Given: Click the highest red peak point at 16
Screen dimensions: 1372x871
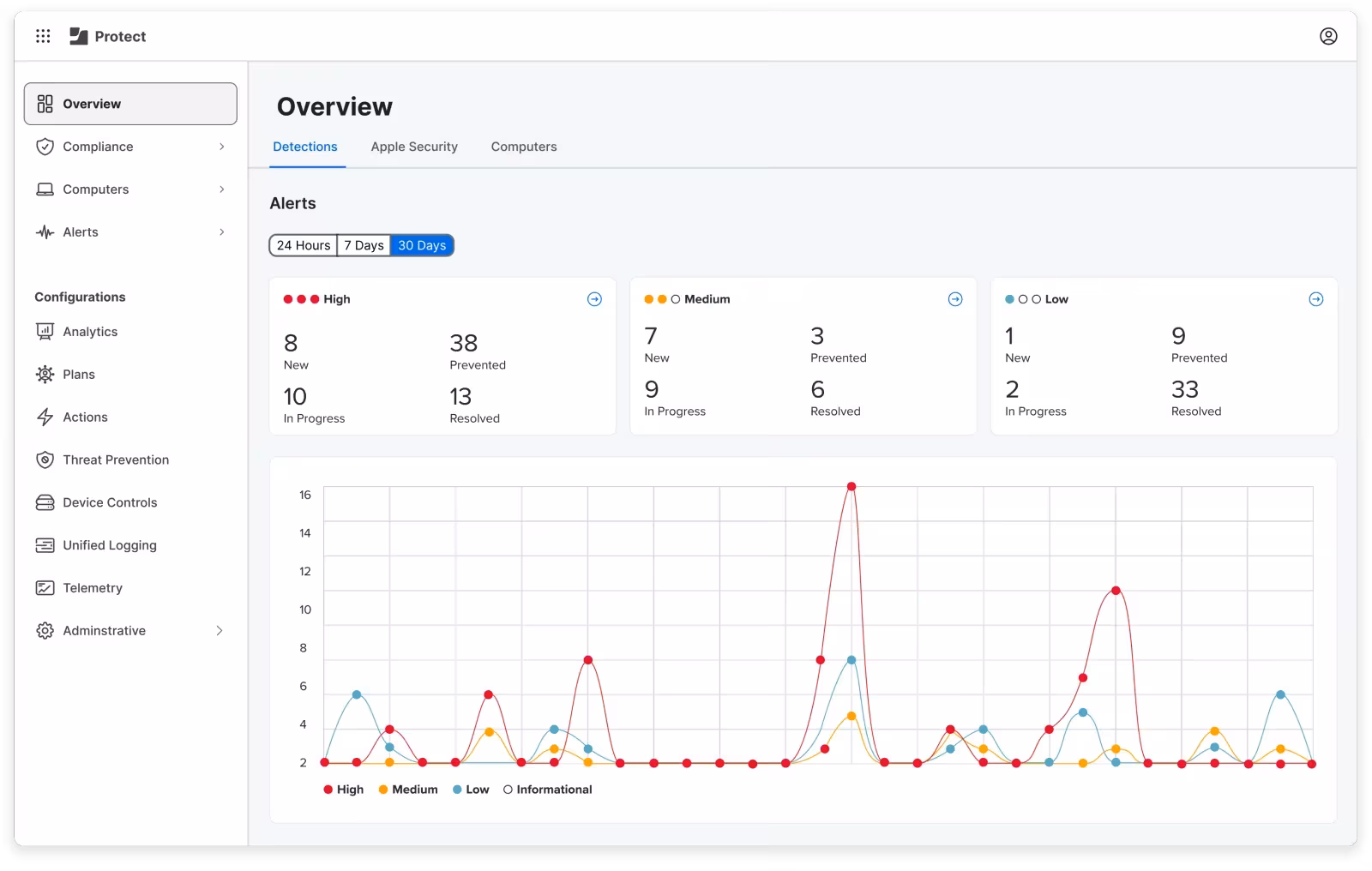Looking at the screenshot, I should [x=851, y=487].
